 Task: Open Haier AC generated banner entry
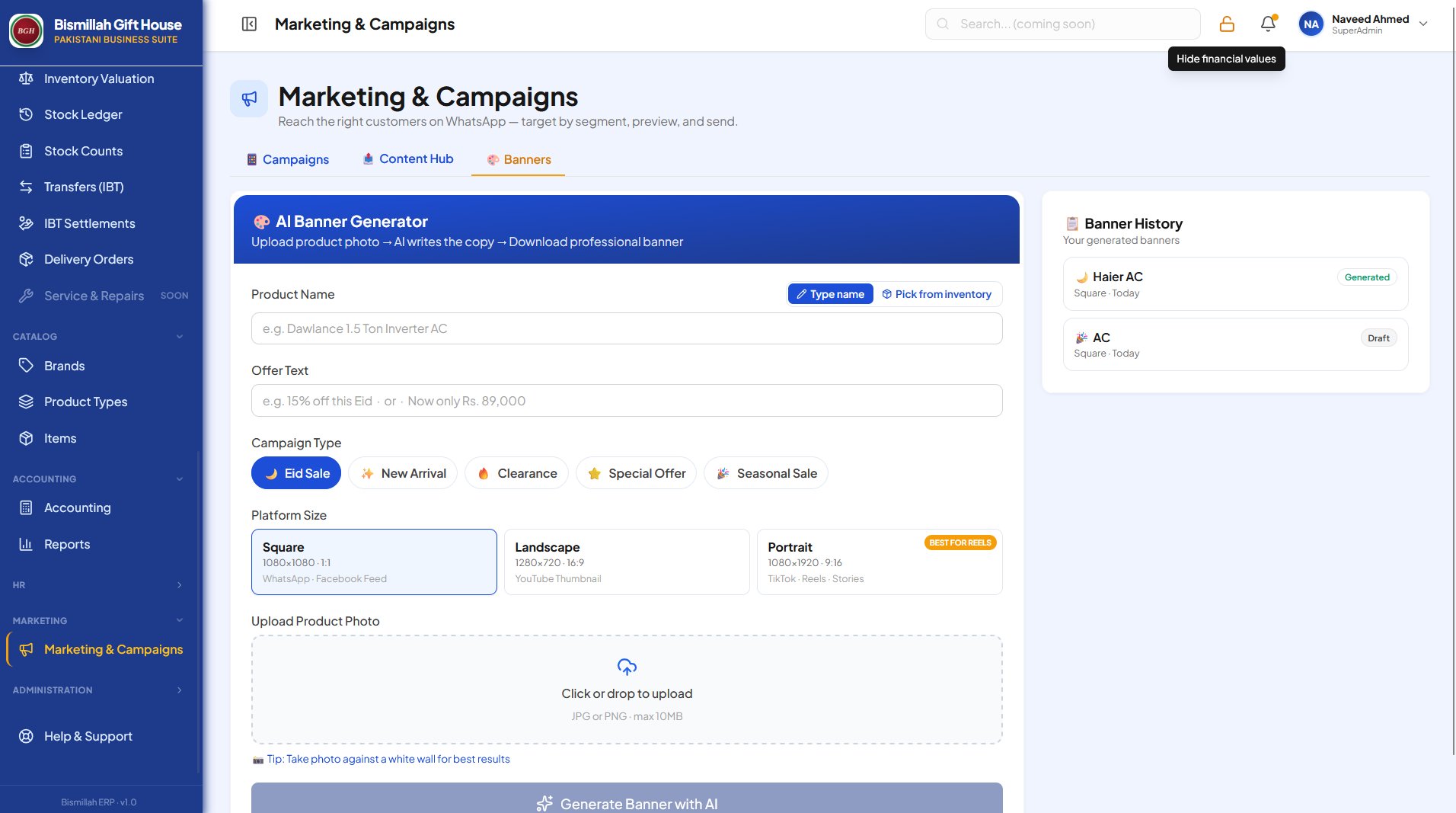tap(1235, 283)
